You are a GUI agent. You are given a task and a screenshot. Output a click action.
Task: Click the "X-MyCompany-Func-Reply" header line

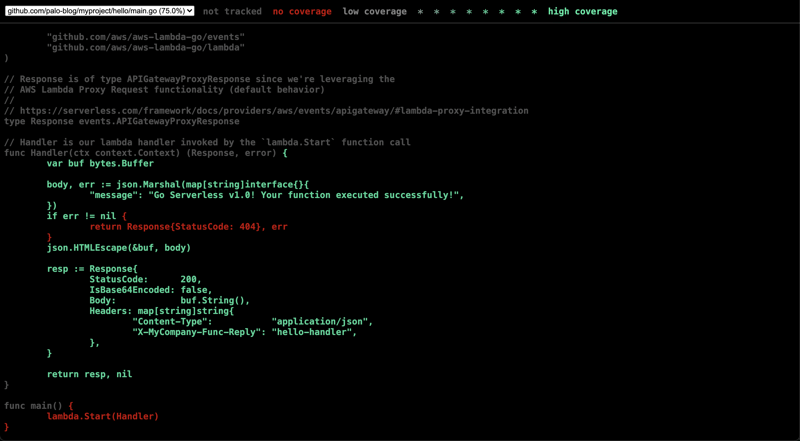[245, 332]
